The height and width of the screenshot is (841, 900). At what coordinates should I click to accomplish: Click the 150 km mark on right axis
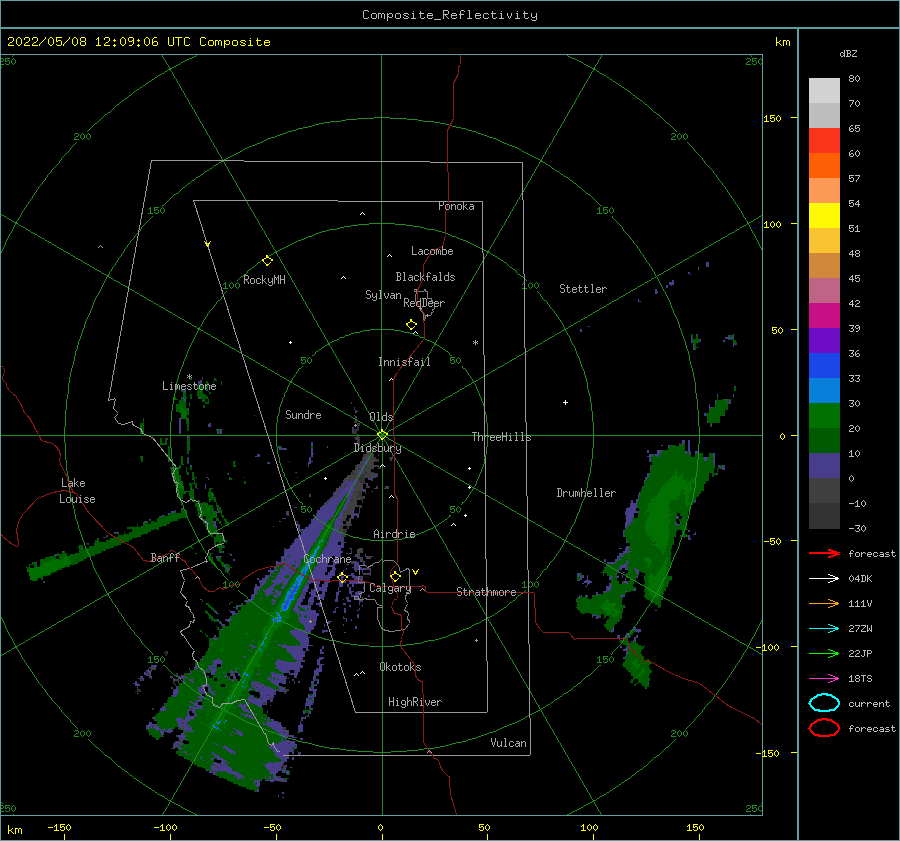(x=772, y=118)
